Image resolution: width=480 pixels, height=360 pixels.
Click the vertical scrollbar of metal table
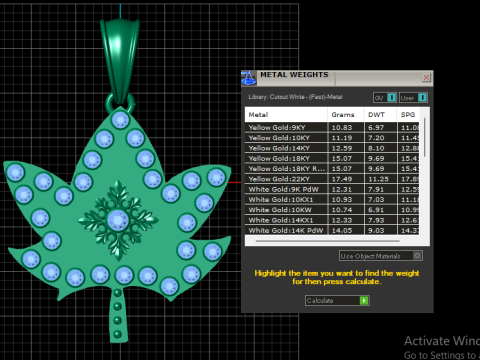tap(424, 137)
